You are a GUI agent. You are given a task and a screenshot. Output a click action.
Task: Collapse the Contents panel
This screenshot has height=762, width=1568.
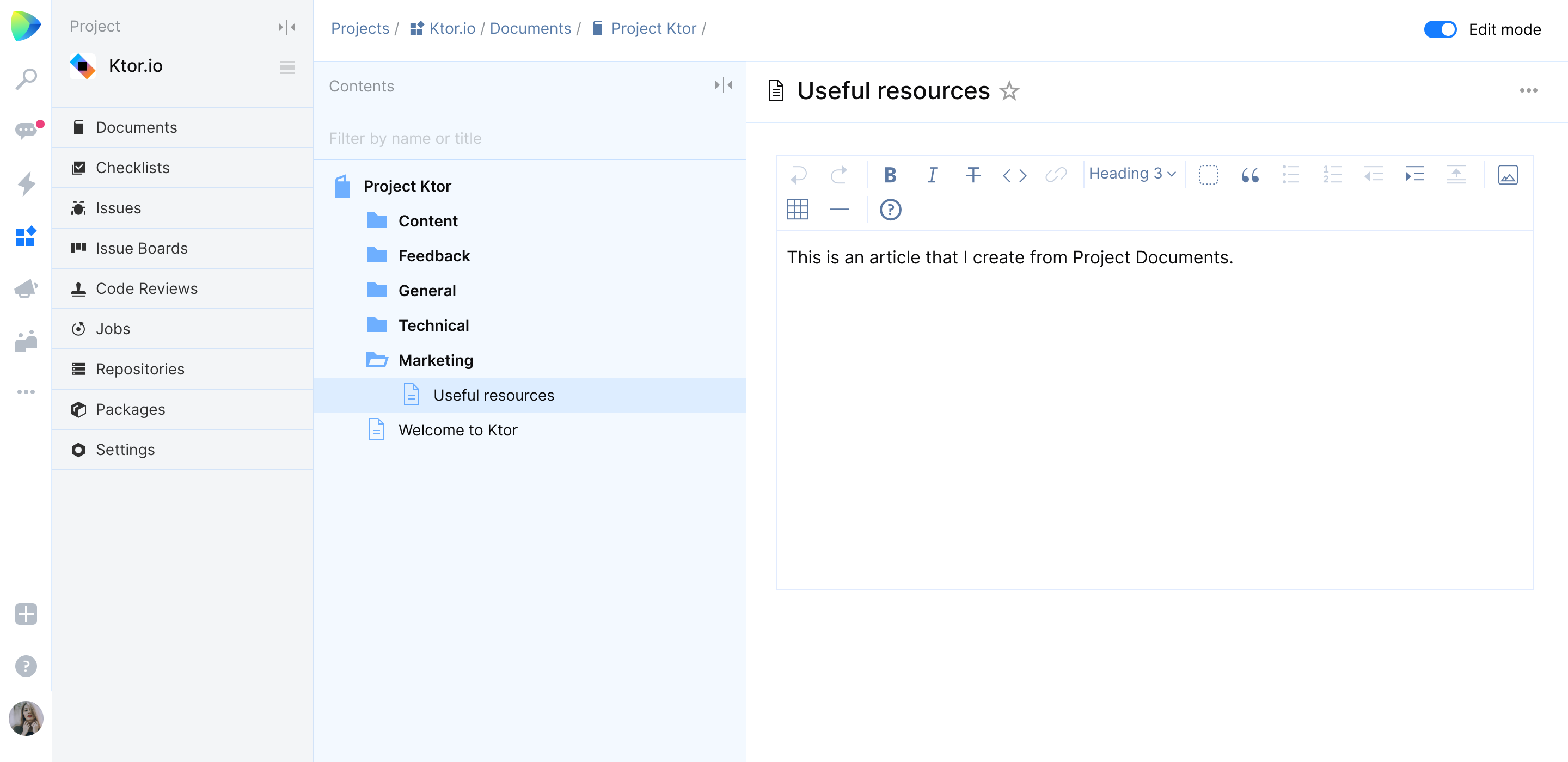(x=723, y=85)
